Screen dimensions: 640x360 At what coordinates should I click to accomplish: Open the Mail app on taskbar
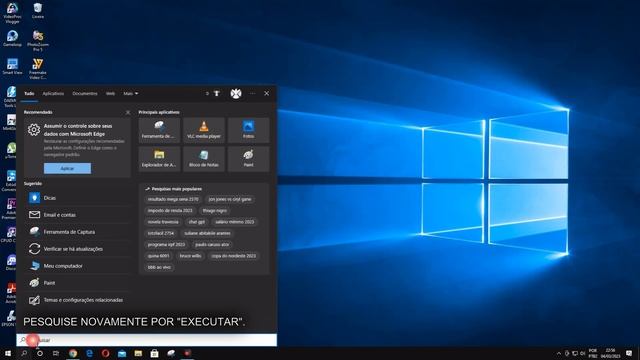coord(122,353)
